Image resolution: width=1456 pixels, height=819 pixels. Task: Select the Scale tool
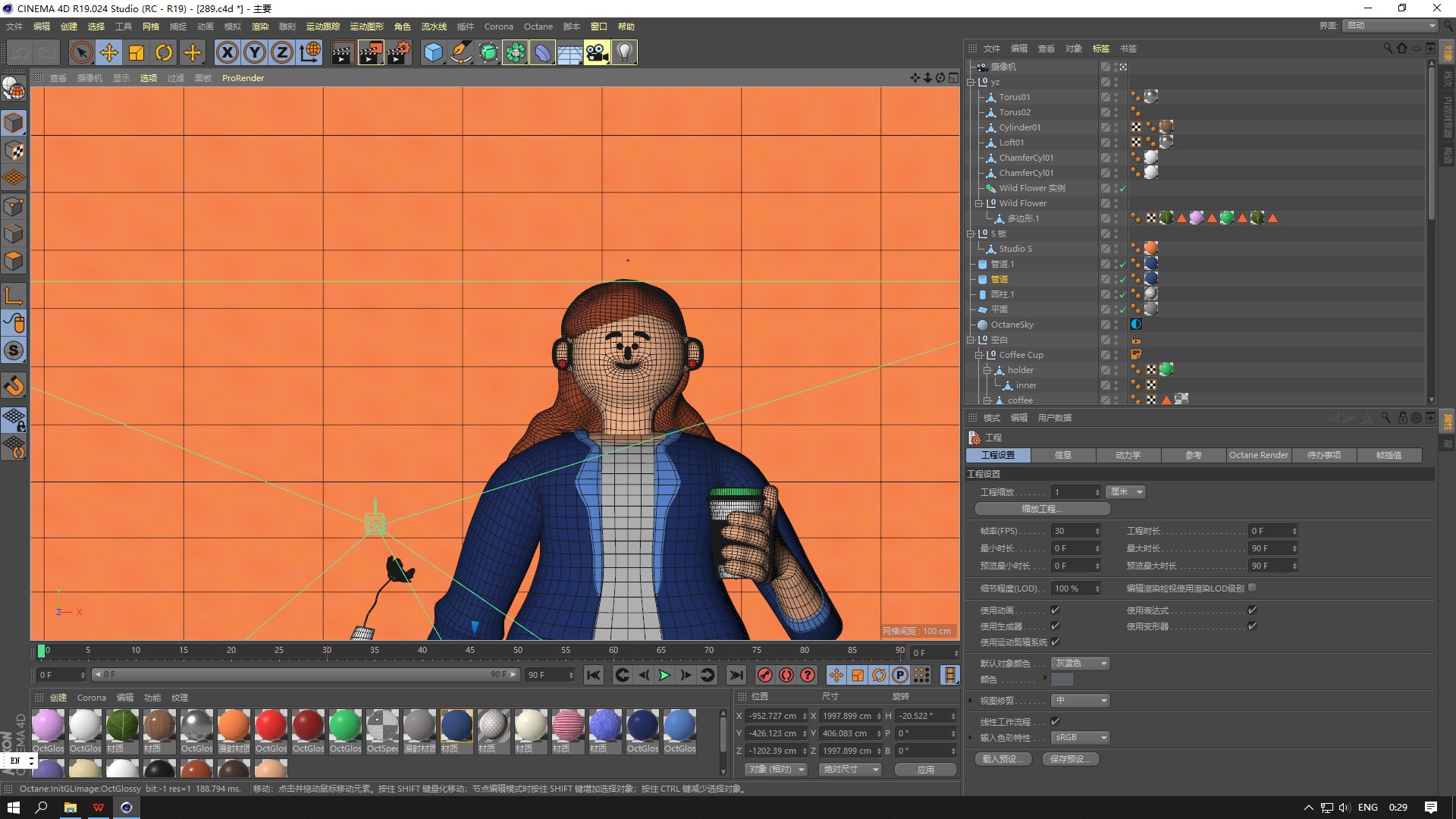136,53
